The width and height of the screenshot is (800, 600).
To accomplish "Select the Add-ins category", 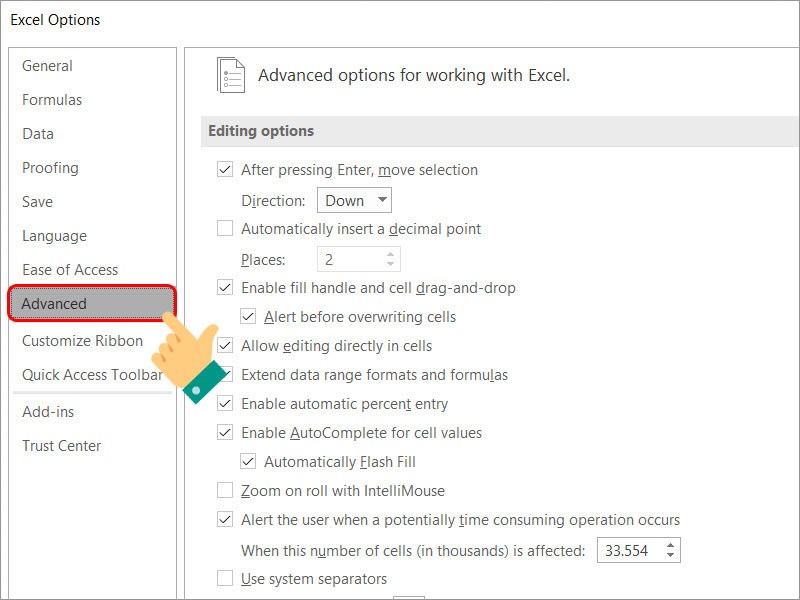I will pos(48,412).
